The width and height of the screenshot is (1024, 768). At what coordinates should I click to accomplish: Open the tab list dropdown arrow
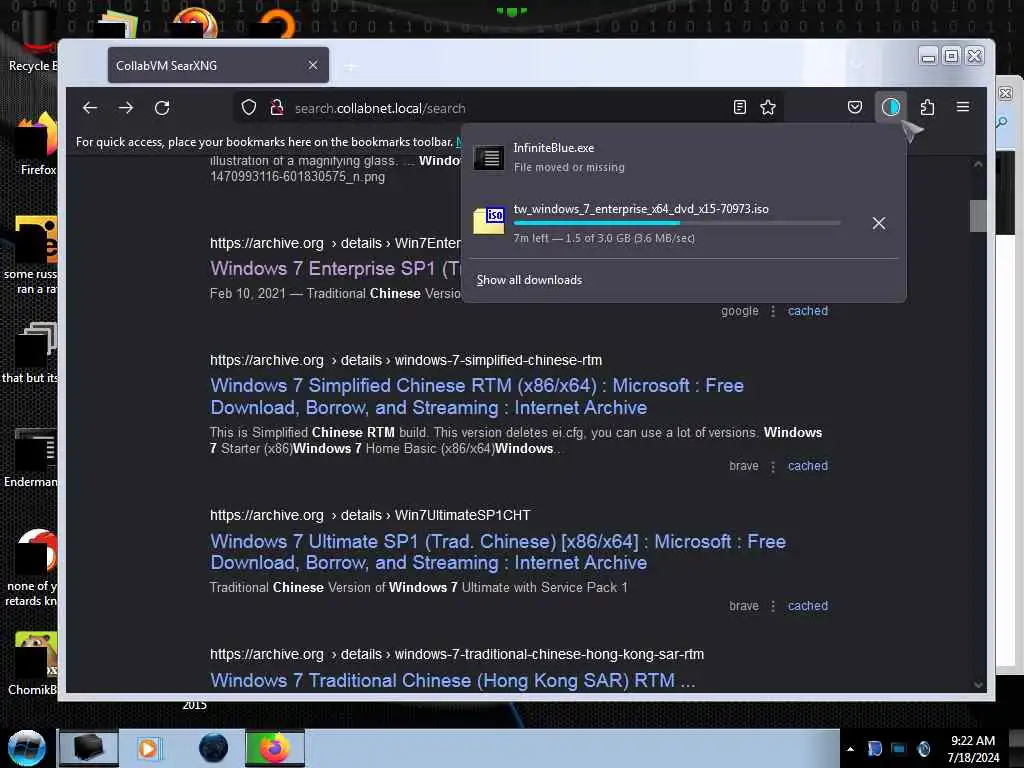pos(857,65)
